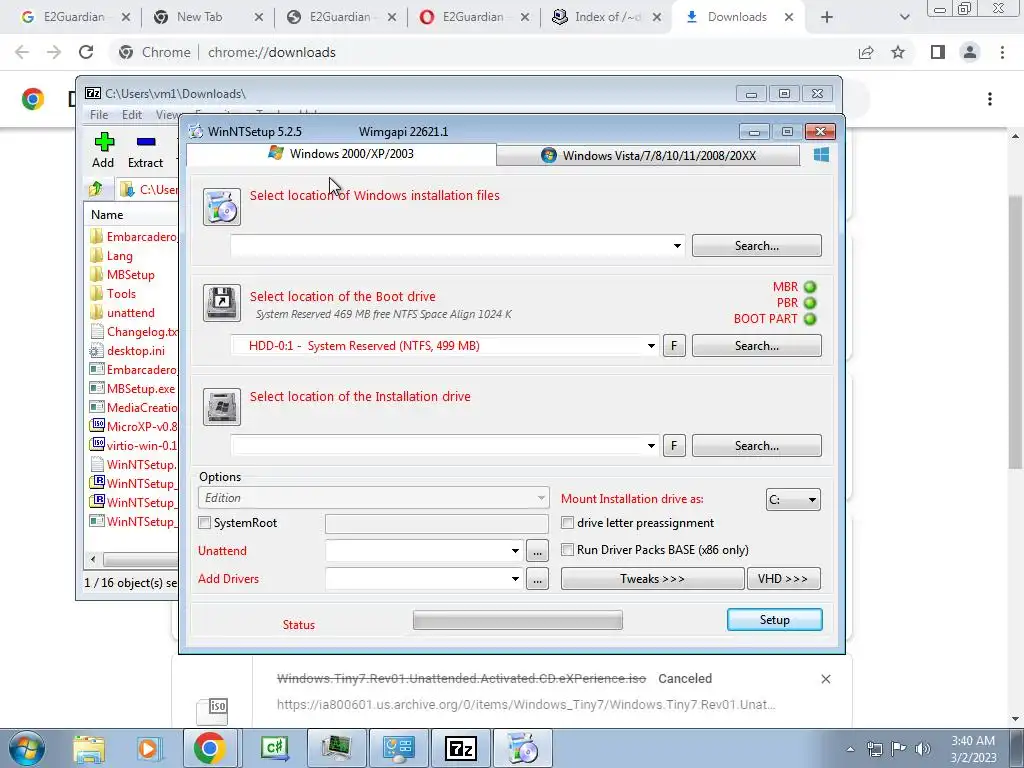Open Chrome profile avatar icon
The image size is (1024, 768).
tap(970, 52)
